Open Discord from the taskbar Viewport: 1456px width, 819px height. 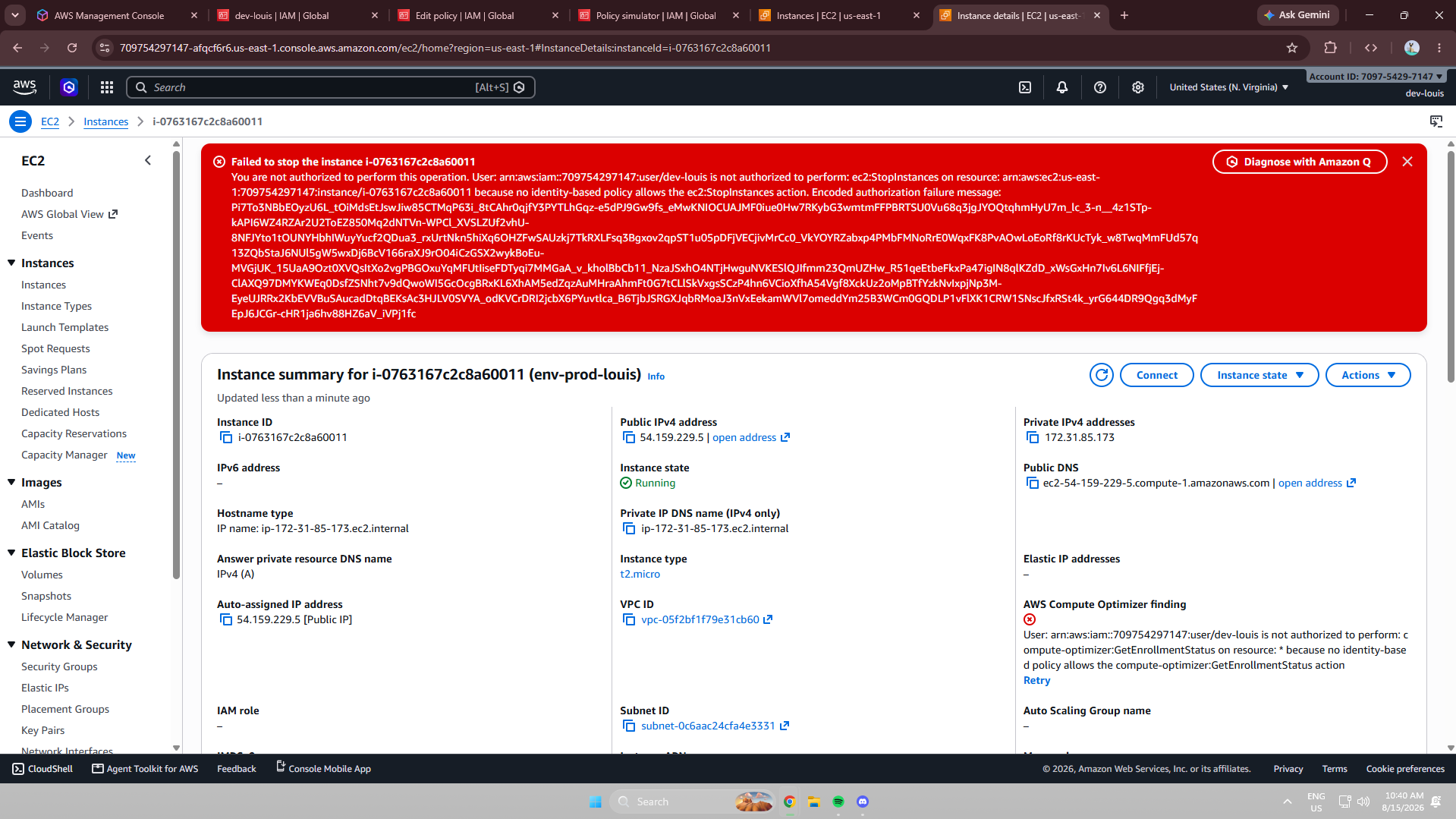863,802
